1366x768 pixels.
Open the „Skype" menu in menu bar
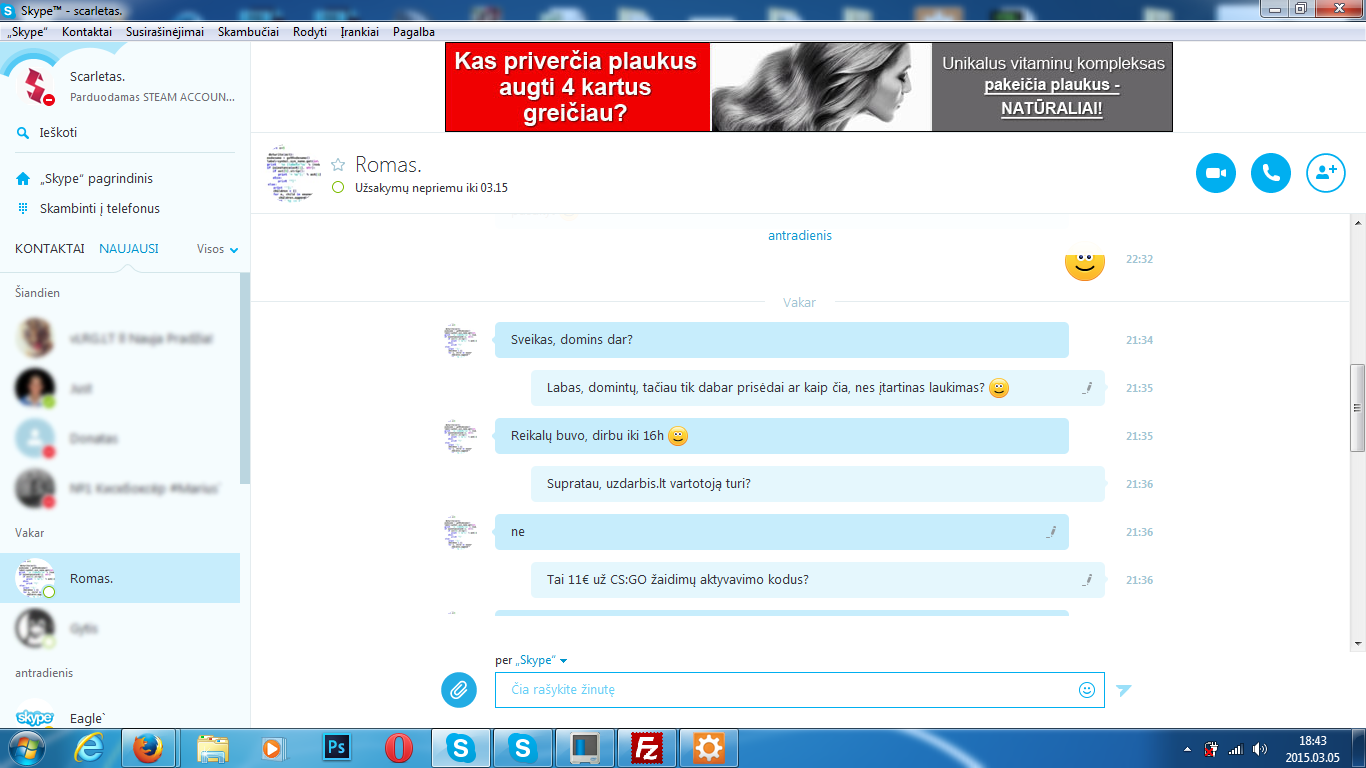point(27,32)
